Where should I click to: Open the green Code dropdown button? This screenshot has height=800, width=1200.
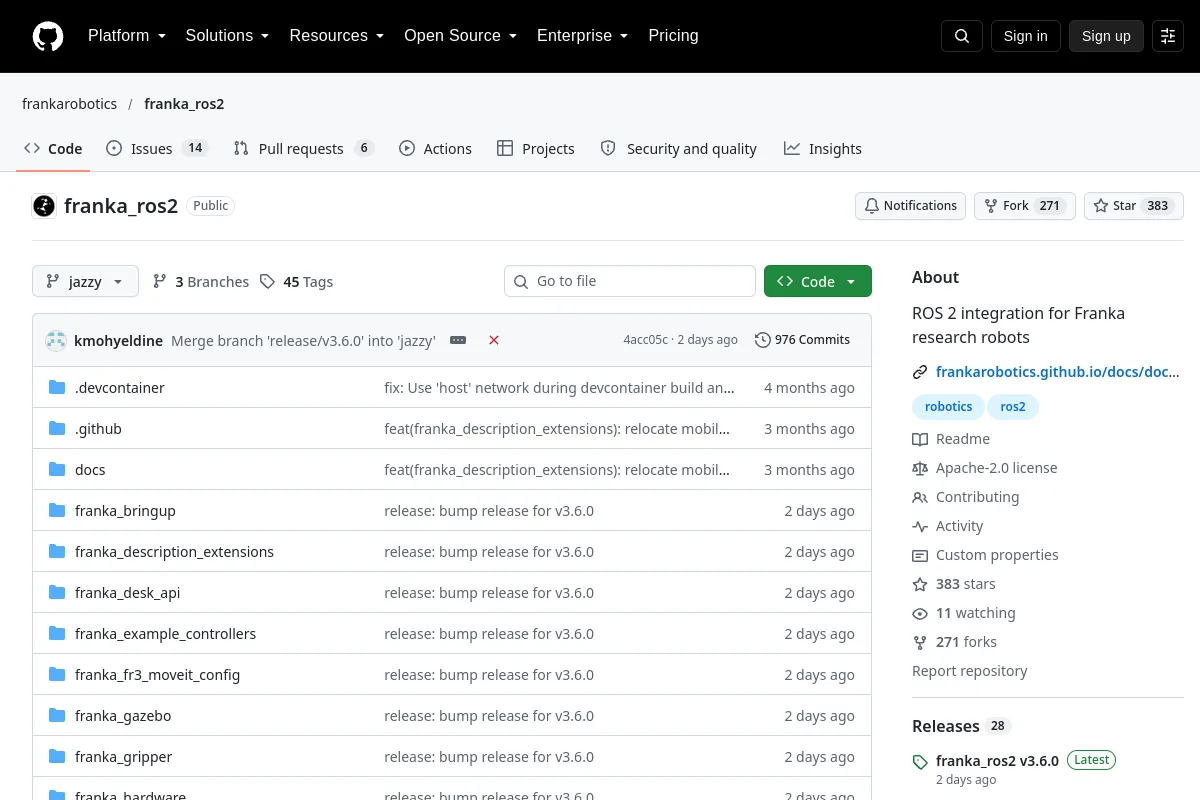click(x=818, y=282)
